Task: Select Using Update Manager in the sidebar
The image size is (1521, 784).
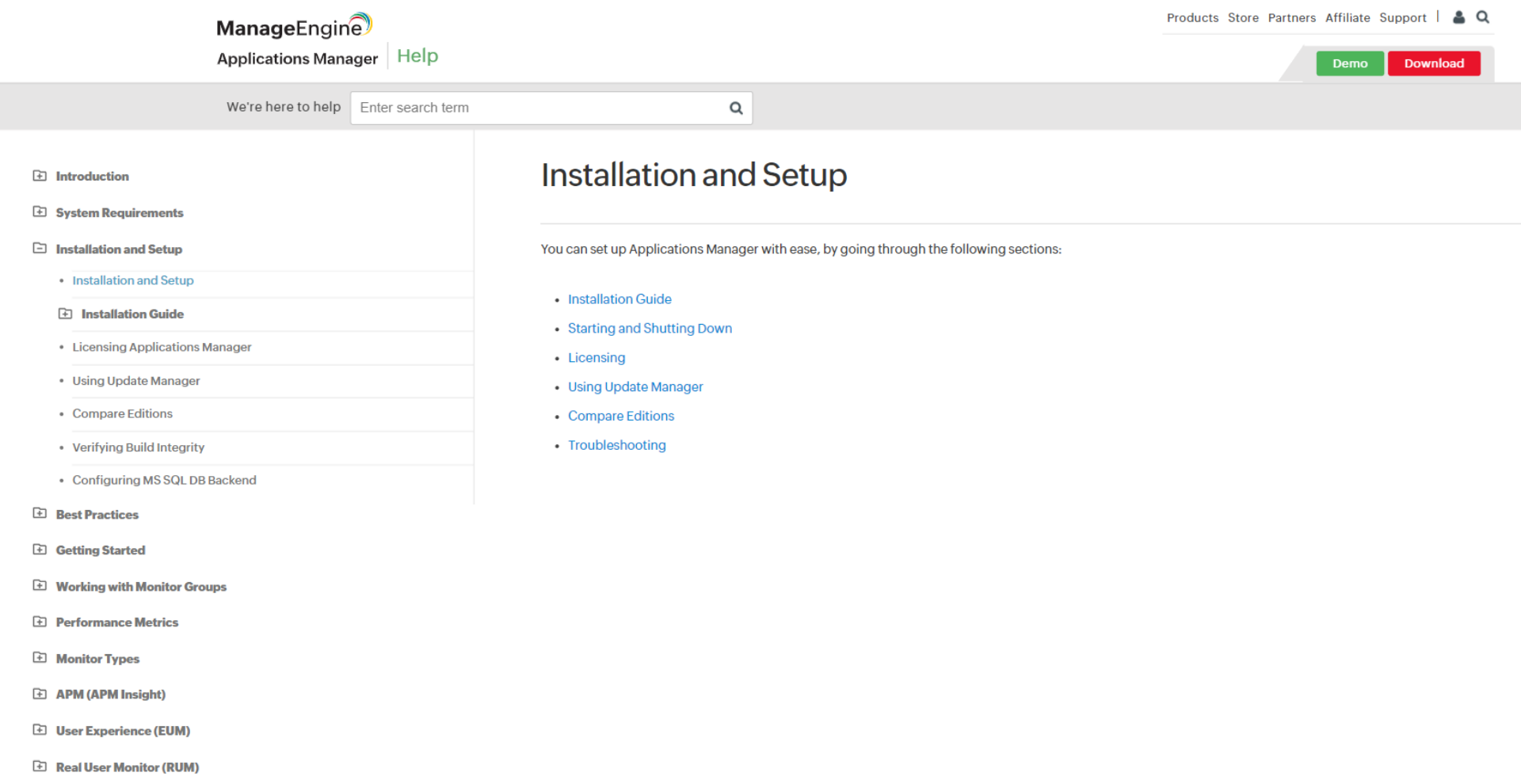Action: 136,381
